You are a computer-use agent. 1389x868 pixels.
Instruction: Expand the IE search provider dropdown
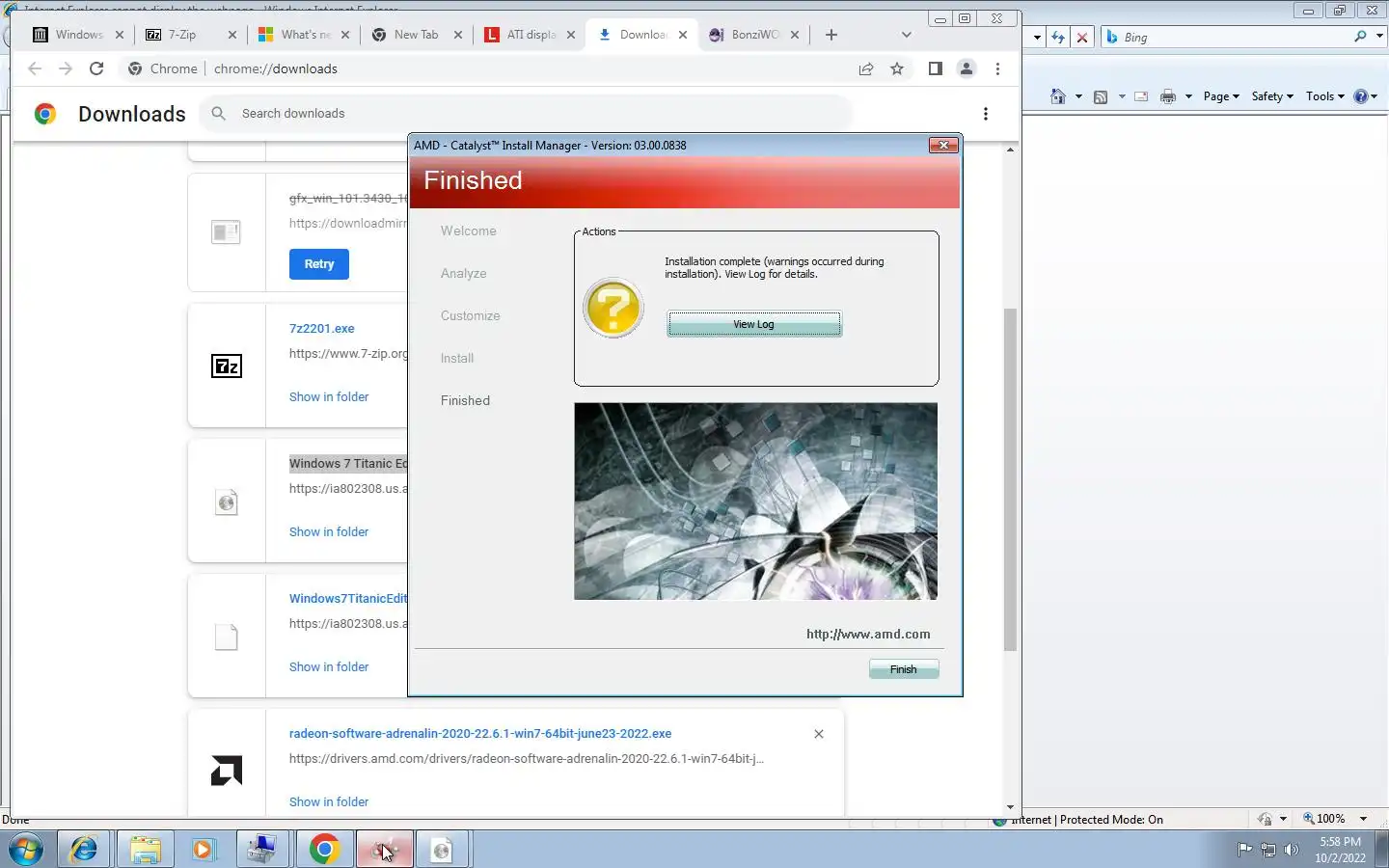pyautogui.click(x=1379, y=37)
